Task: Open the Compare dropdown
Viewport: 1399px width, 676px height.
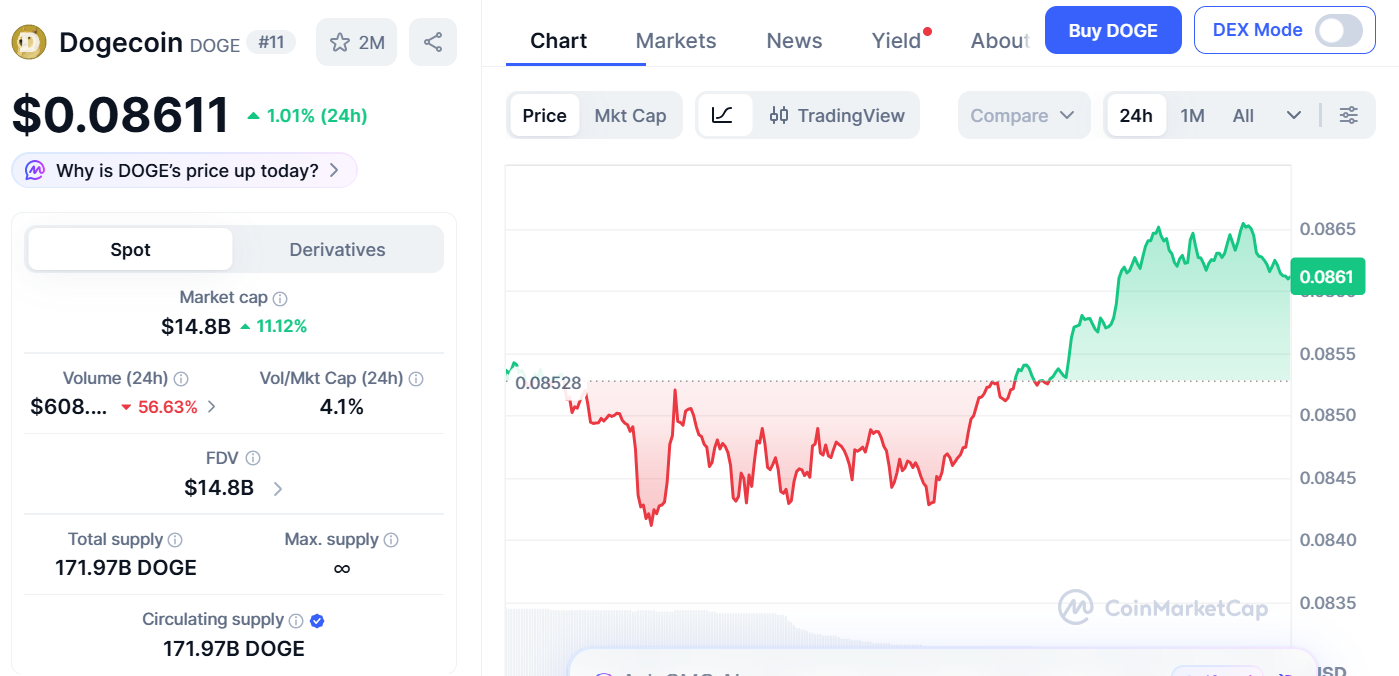Action: pos(1023,115)
